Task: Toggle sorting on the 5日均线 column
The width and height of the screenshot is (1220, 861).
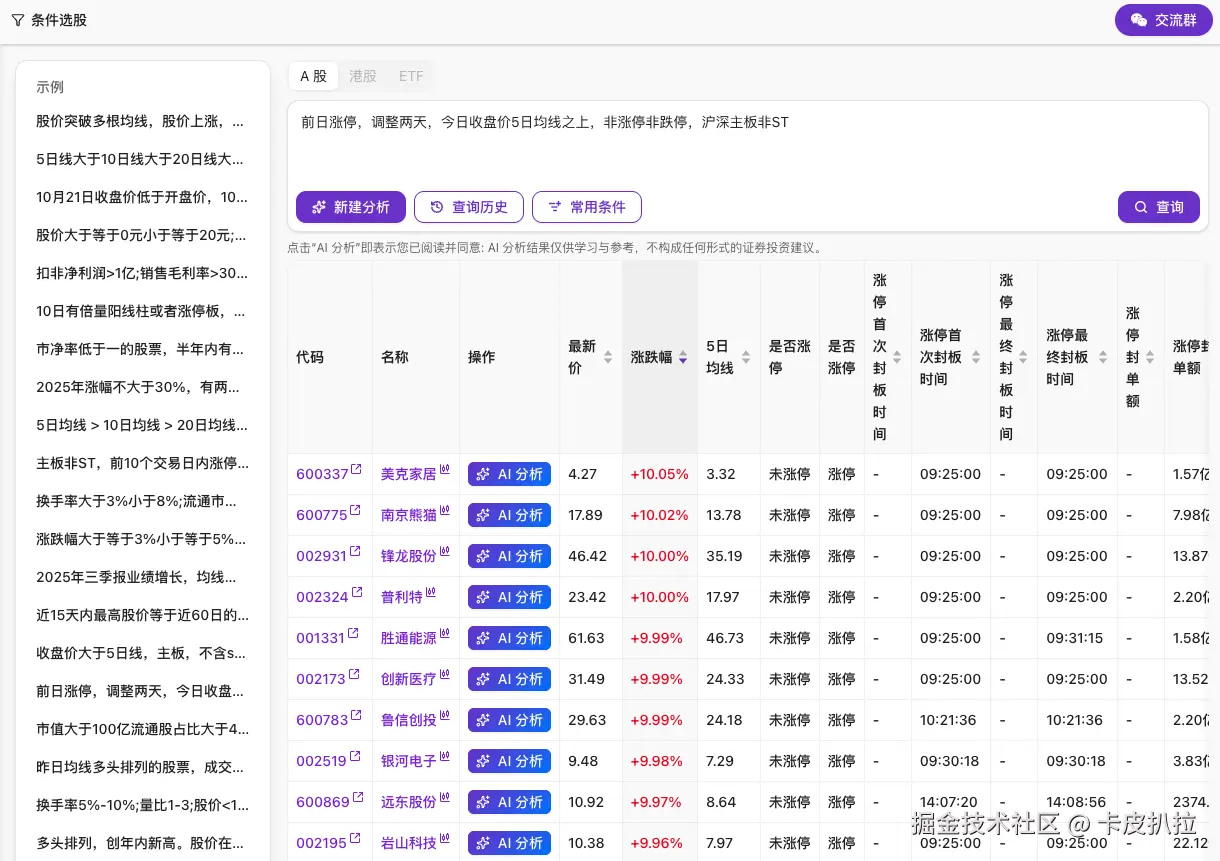Action: (x=746, y=357)
